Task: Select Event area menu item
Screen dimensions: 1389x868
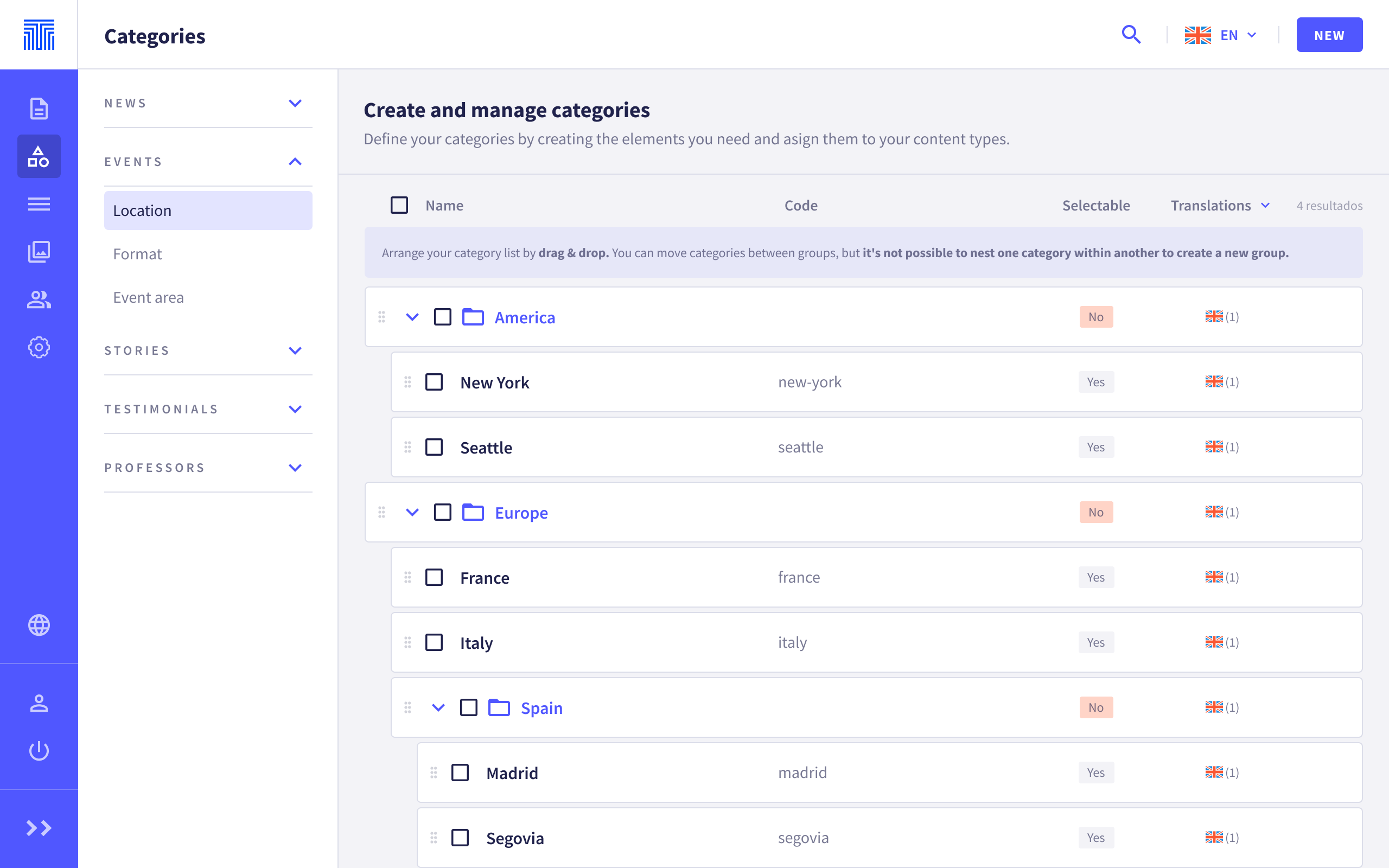Action: tap(148, 297)
